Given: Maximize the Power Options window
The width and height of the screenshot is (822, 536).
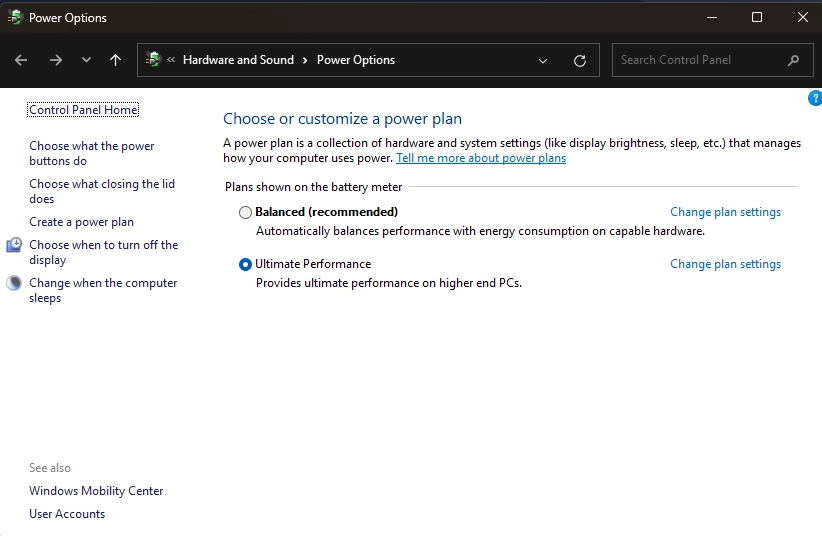Looking at the screenshot, I should coord(757,17).
